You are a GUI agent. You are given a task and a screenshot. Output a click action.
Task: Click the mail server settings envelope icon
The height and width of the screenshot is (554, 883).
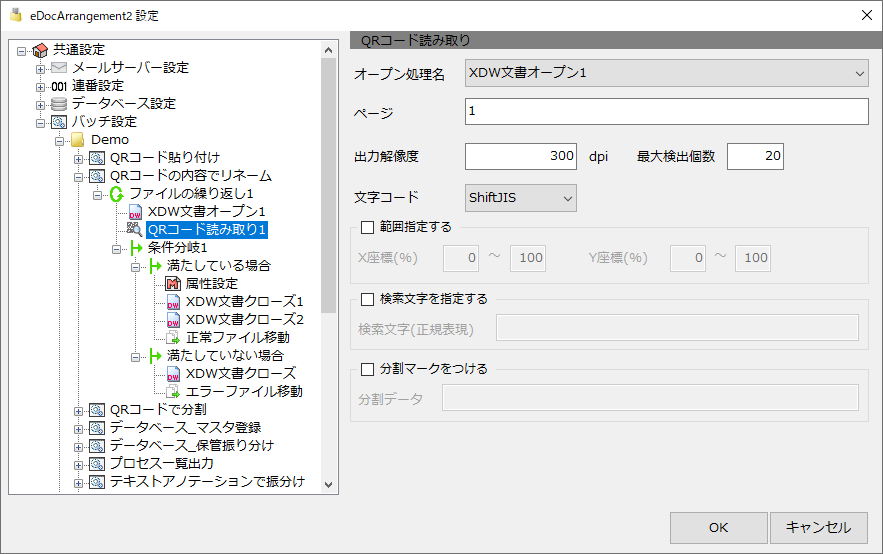click(59, 68)
